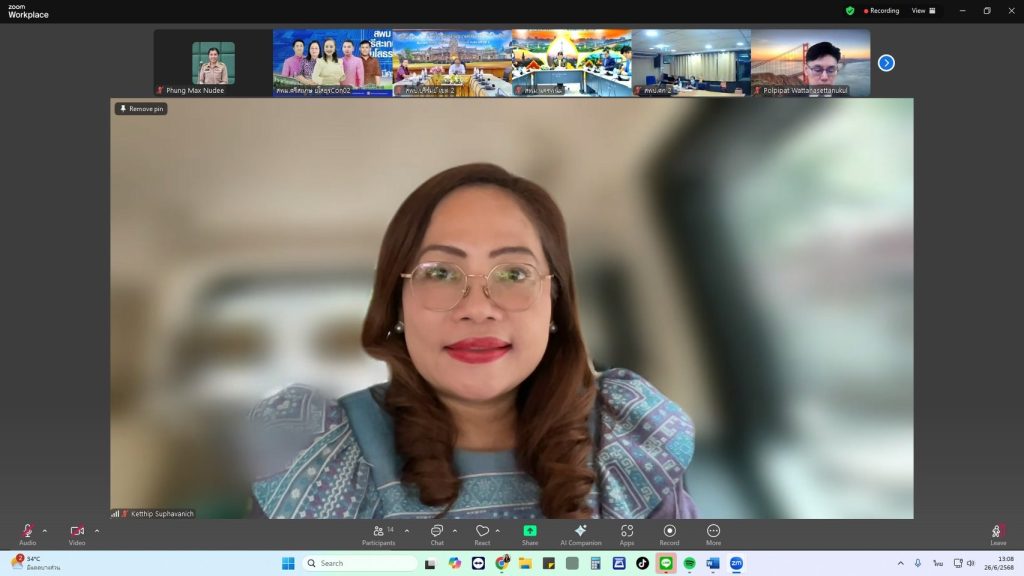Expand the audio options chevron
The image size is (1024, 576).
pyautogui.click(x=45, y=531)
